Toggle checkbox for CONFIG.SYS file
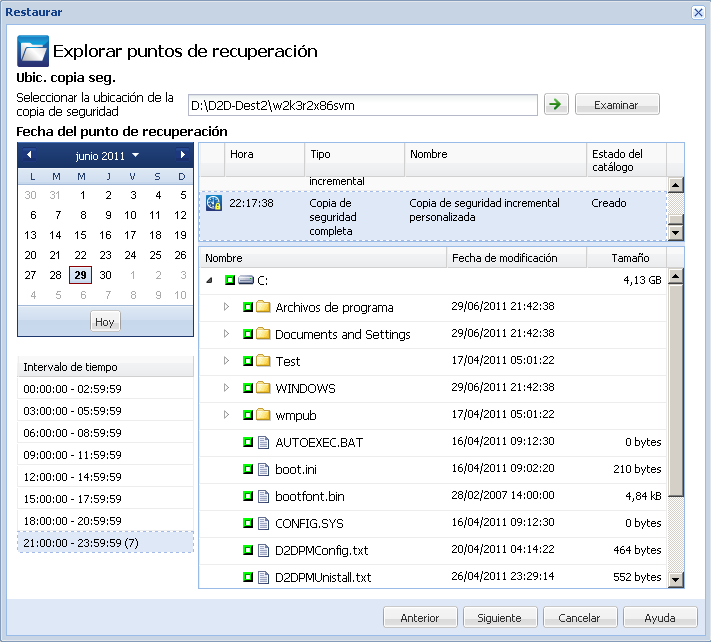711x642 pixels. pyautogui.click(x=247, y=523)
